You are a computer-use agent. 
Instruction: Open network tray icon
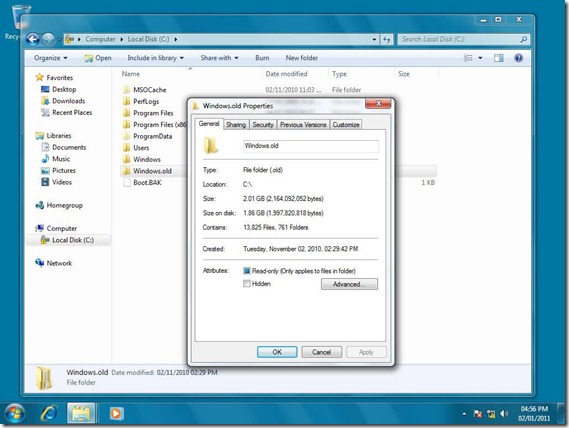(491, 413)
